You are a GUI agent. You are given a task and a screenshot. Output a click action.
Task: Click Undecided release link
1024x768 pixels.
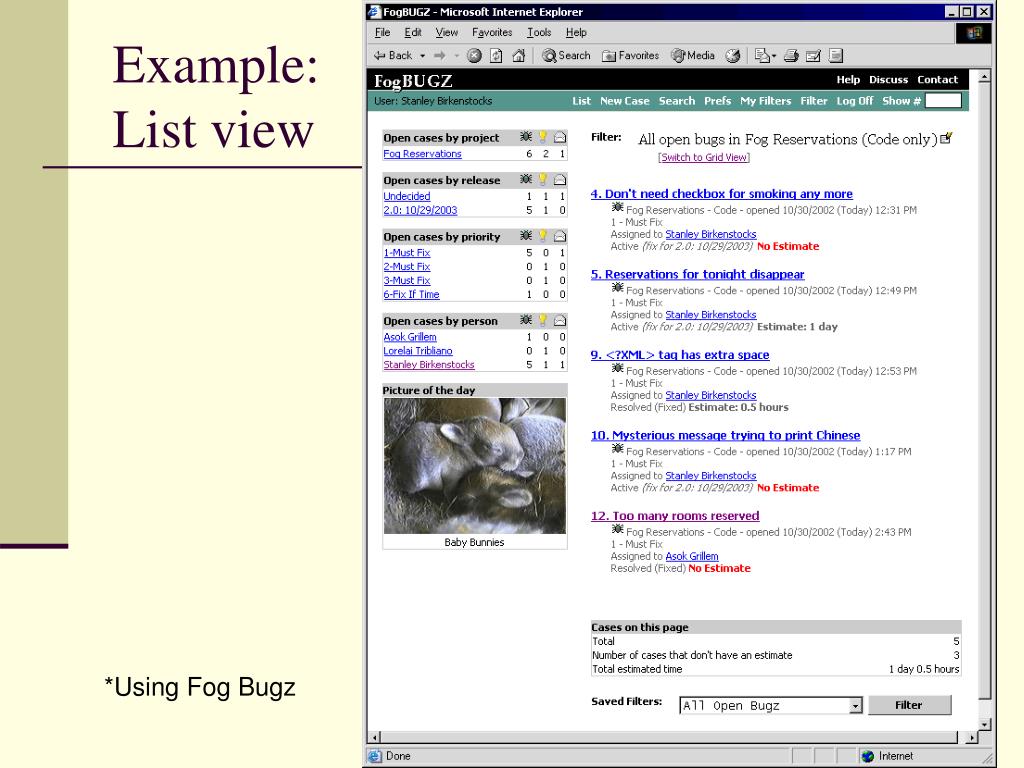tap(407, 196)
